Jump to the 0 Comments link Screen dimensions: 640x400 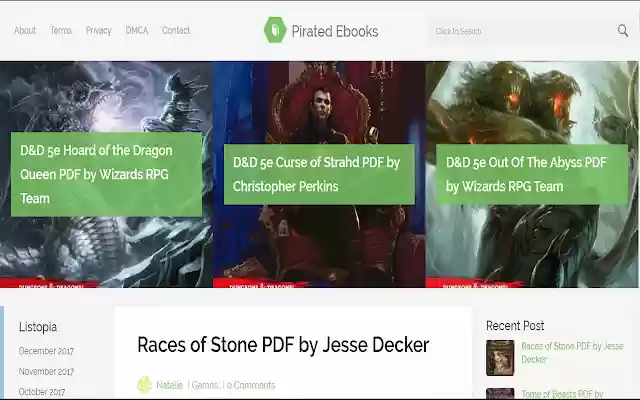251,385
